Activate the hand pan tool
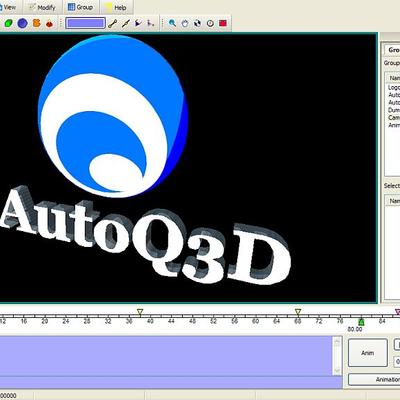The image size is (400, 400). [x=185, y=23]
